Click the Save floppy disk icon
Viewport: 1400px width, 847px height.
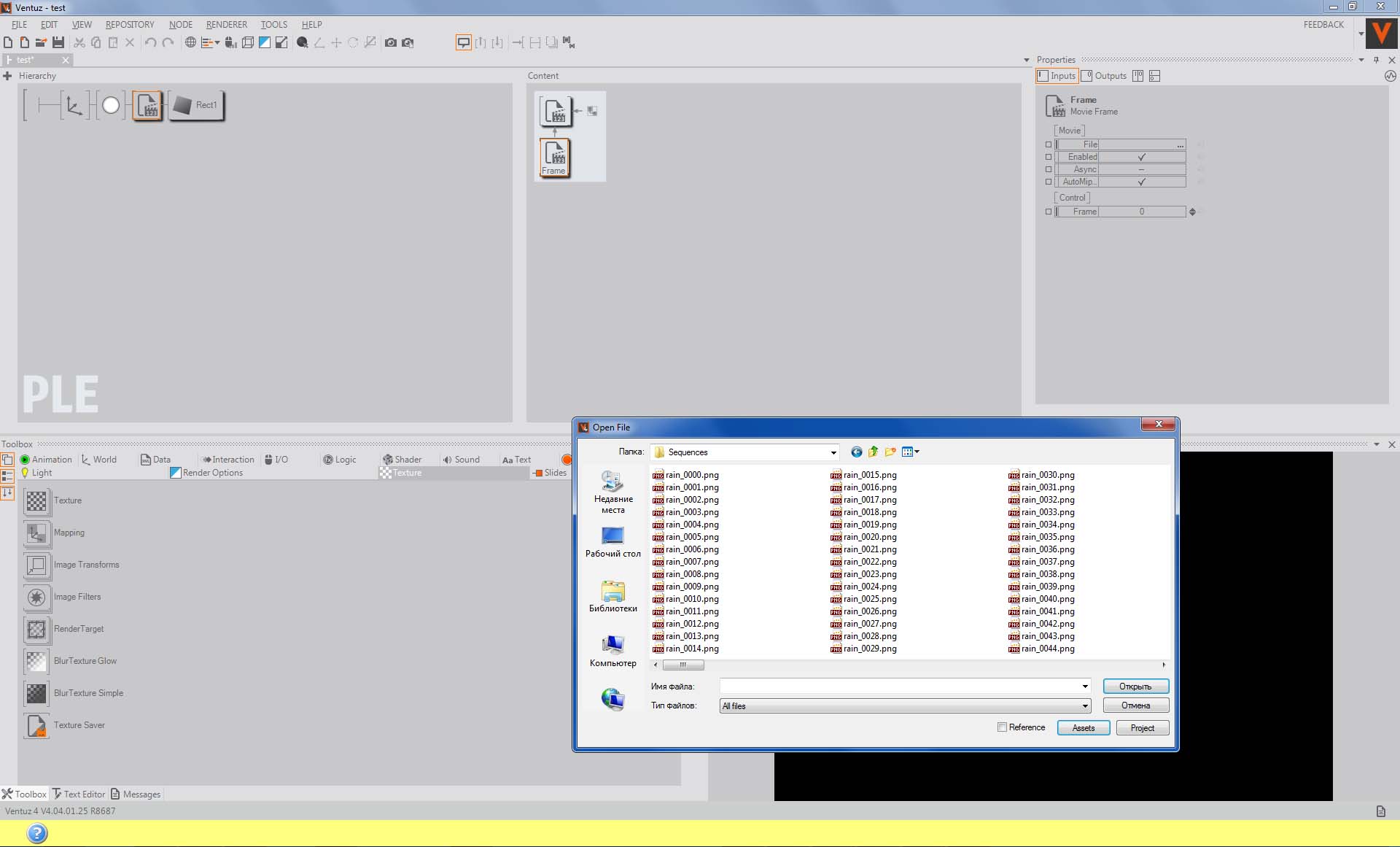pos(58,42)
